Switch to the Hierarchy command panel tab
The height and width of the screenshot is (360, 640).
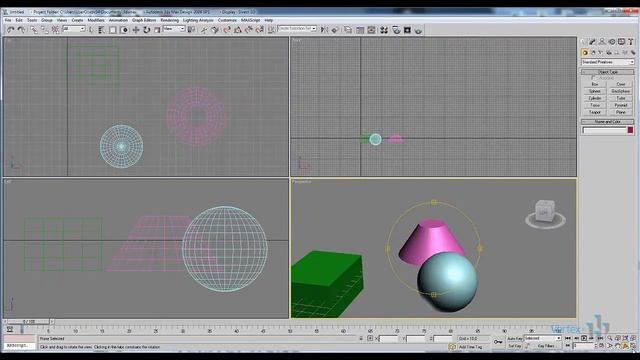(x=602, y=42)
